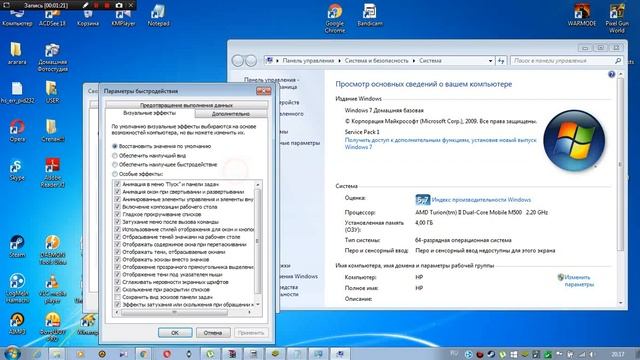Click 'Система и безопасность' in breadcrumb
This screenshot has width=640, height=360.
tap(376, 61)
